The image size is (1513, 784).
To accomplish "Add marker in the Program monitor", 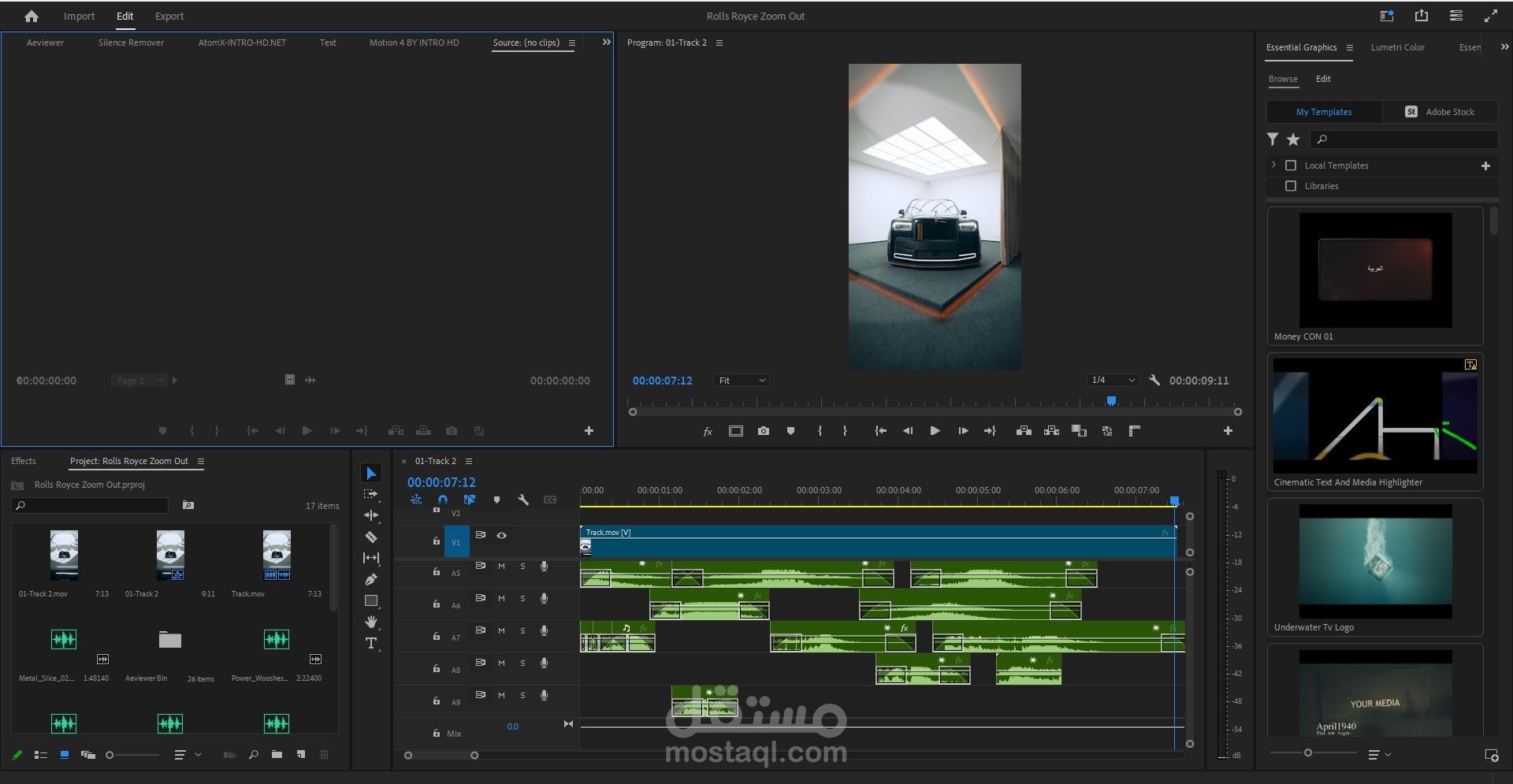I will 790,431.
